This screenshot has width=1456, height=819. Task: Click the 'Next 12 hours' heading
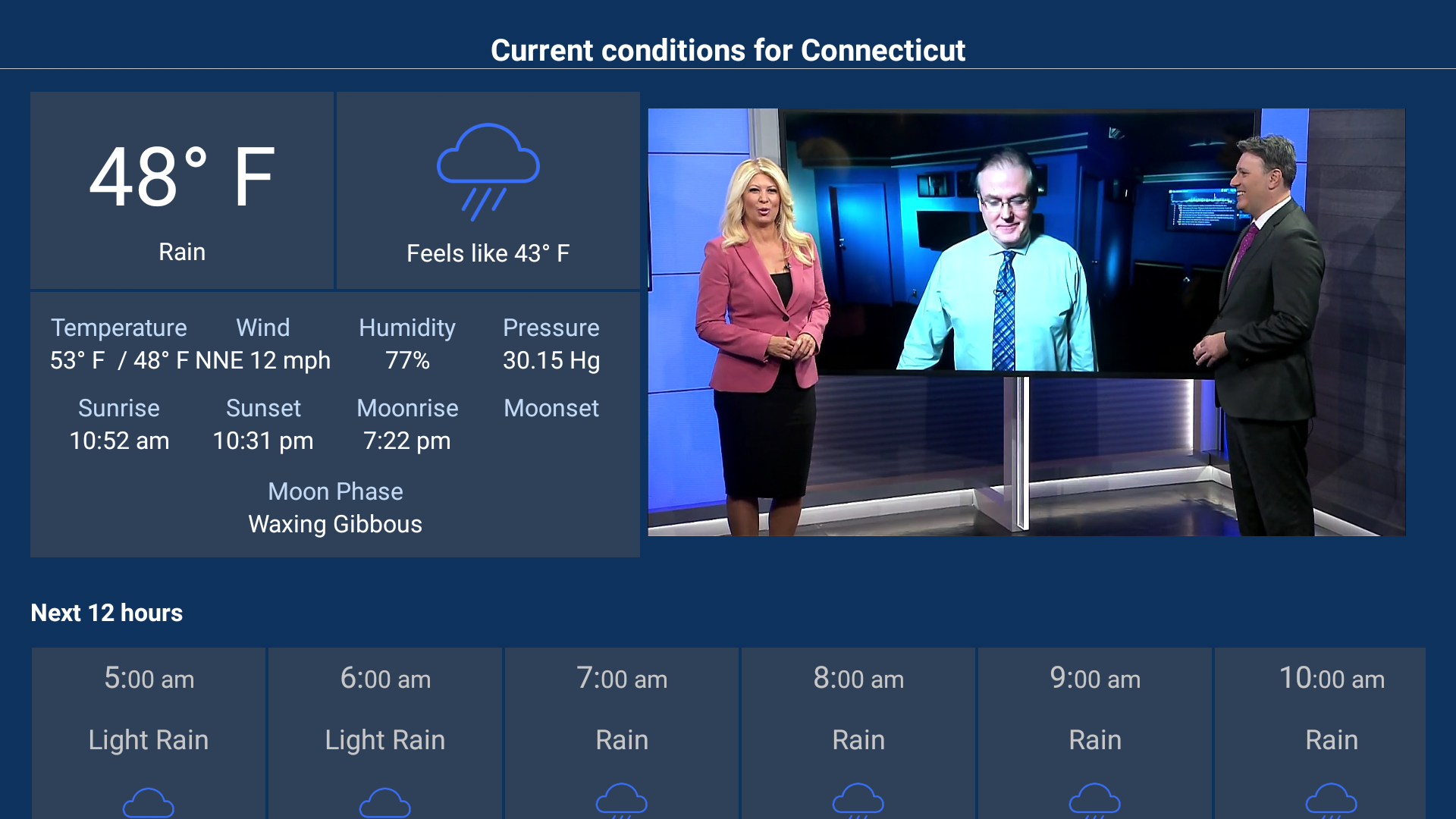(107, 613)
